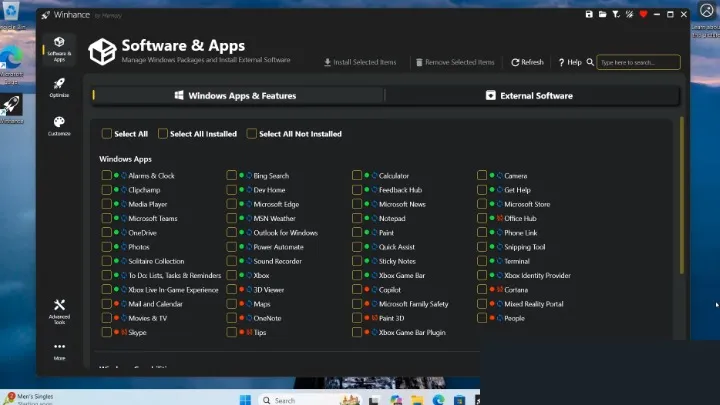
Task: Open Recycle Bin on desktop
Action: 11,15
